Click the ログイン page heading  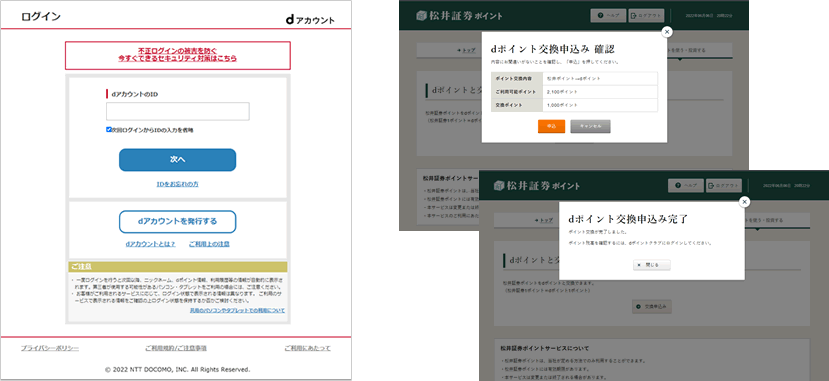41,16
